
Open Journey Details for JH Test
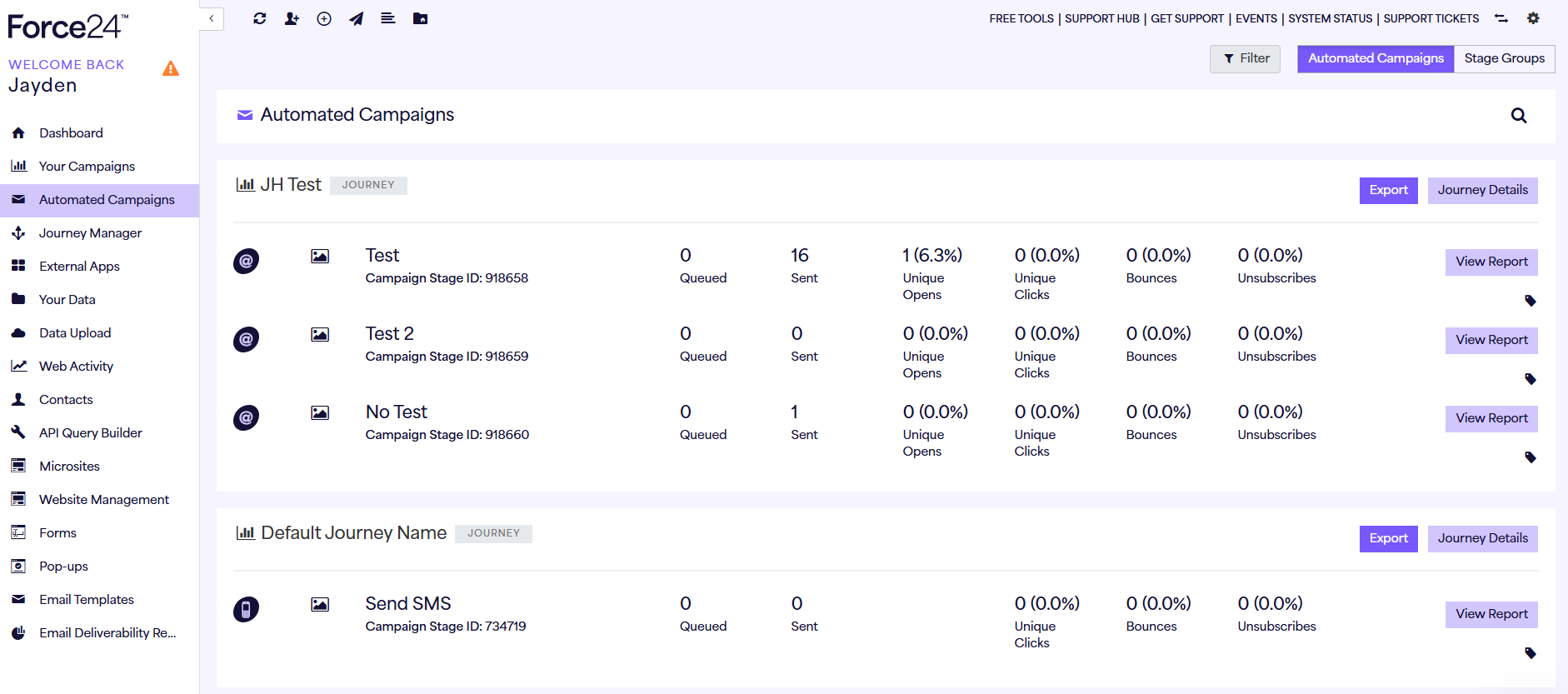(1483, 190)
